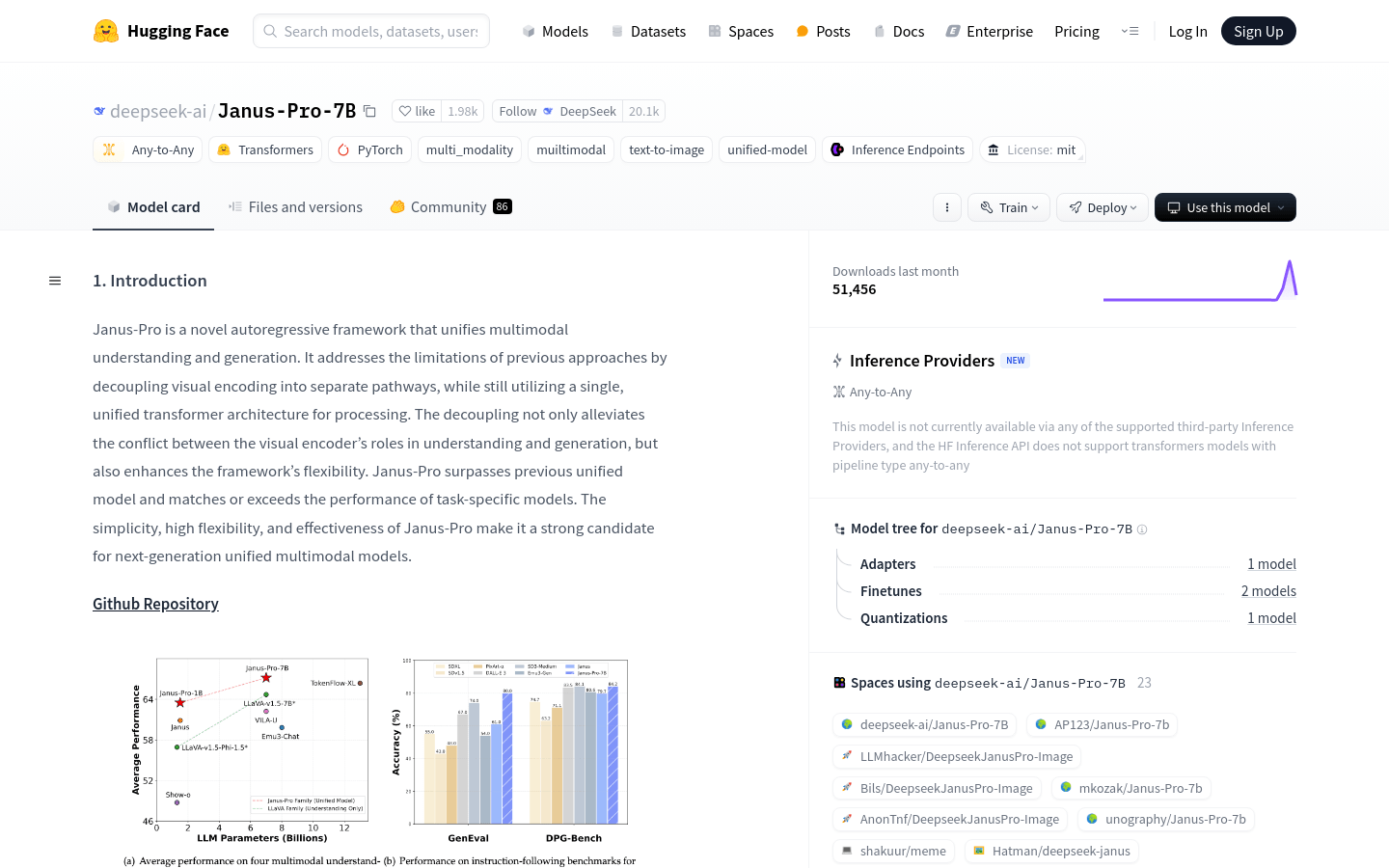Screen dimensions: 1389x868
Task: Focus the search models input field
Action: point(380,31)
